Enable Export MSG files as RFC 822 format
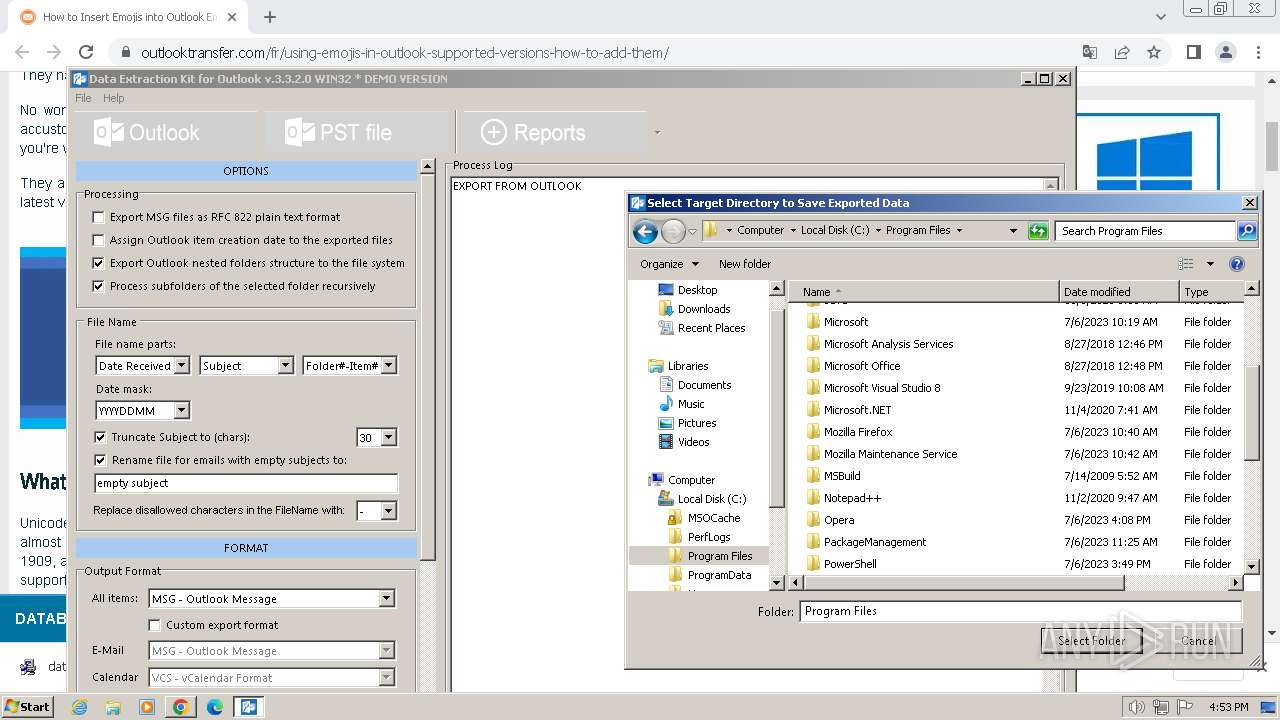The width and height of the screenshot is (1280, 720). (x=98, y=217)
